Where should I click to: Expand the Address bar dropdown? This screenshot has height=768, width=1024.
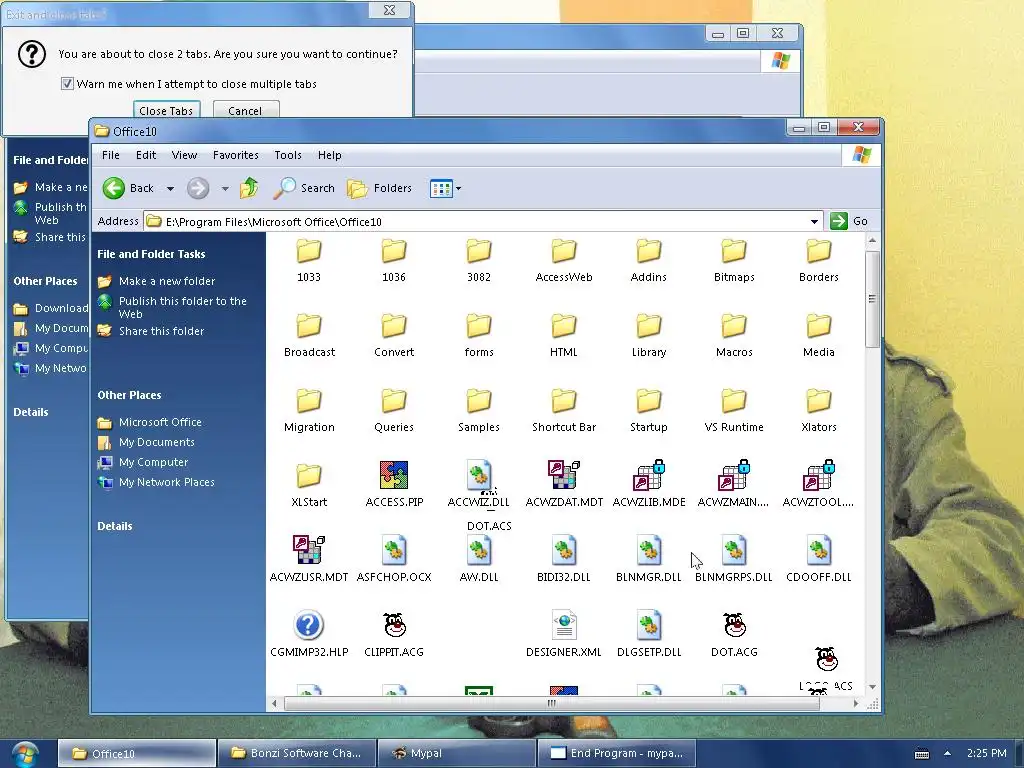click(814, 221)
